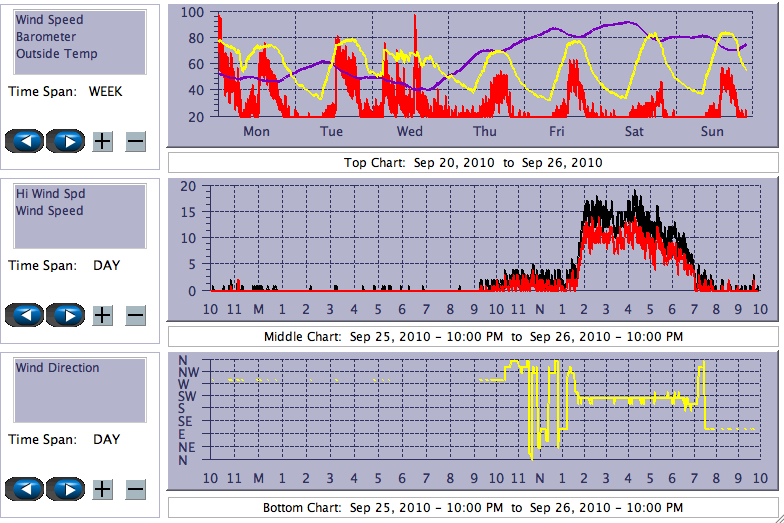The width and height of the screenshot is (784, 523).
Task: Click the Middle Chart date range caption
Action: pos(473,336)
